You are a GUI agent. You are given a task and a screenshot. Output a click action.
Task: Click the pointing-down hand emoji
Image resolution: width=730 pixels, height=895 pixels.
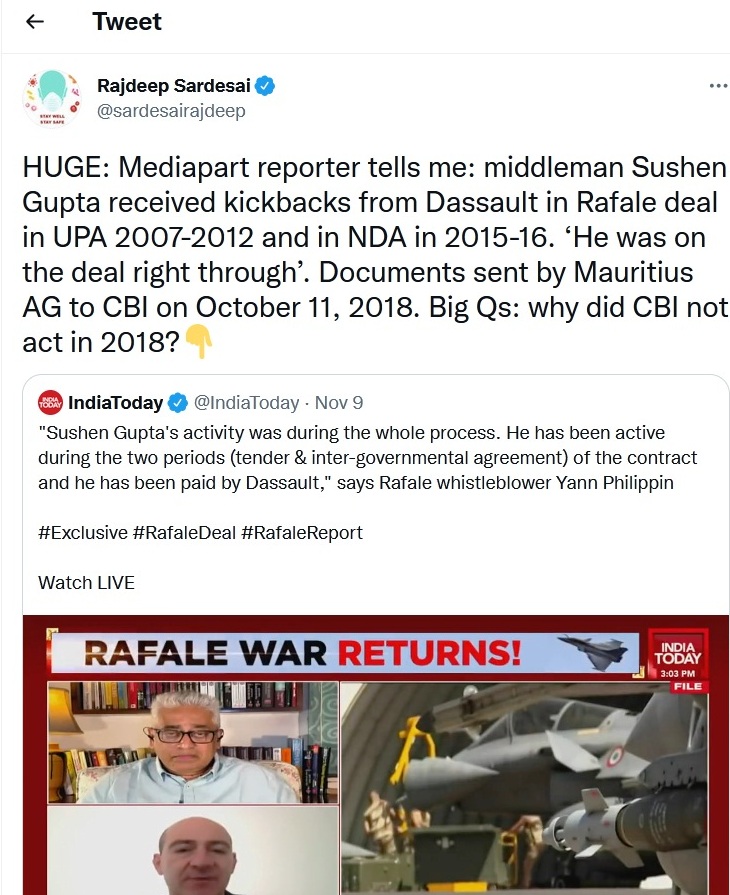(x=199, y=343)
